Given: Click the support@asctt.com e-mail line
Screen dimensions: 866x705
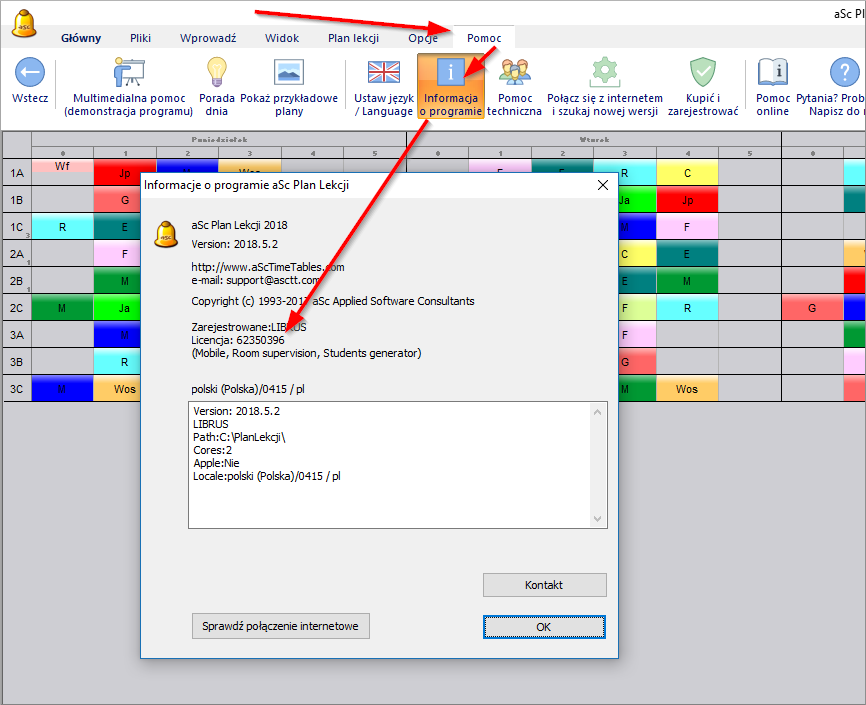Looking at the screenshot, I should [255, 280].
